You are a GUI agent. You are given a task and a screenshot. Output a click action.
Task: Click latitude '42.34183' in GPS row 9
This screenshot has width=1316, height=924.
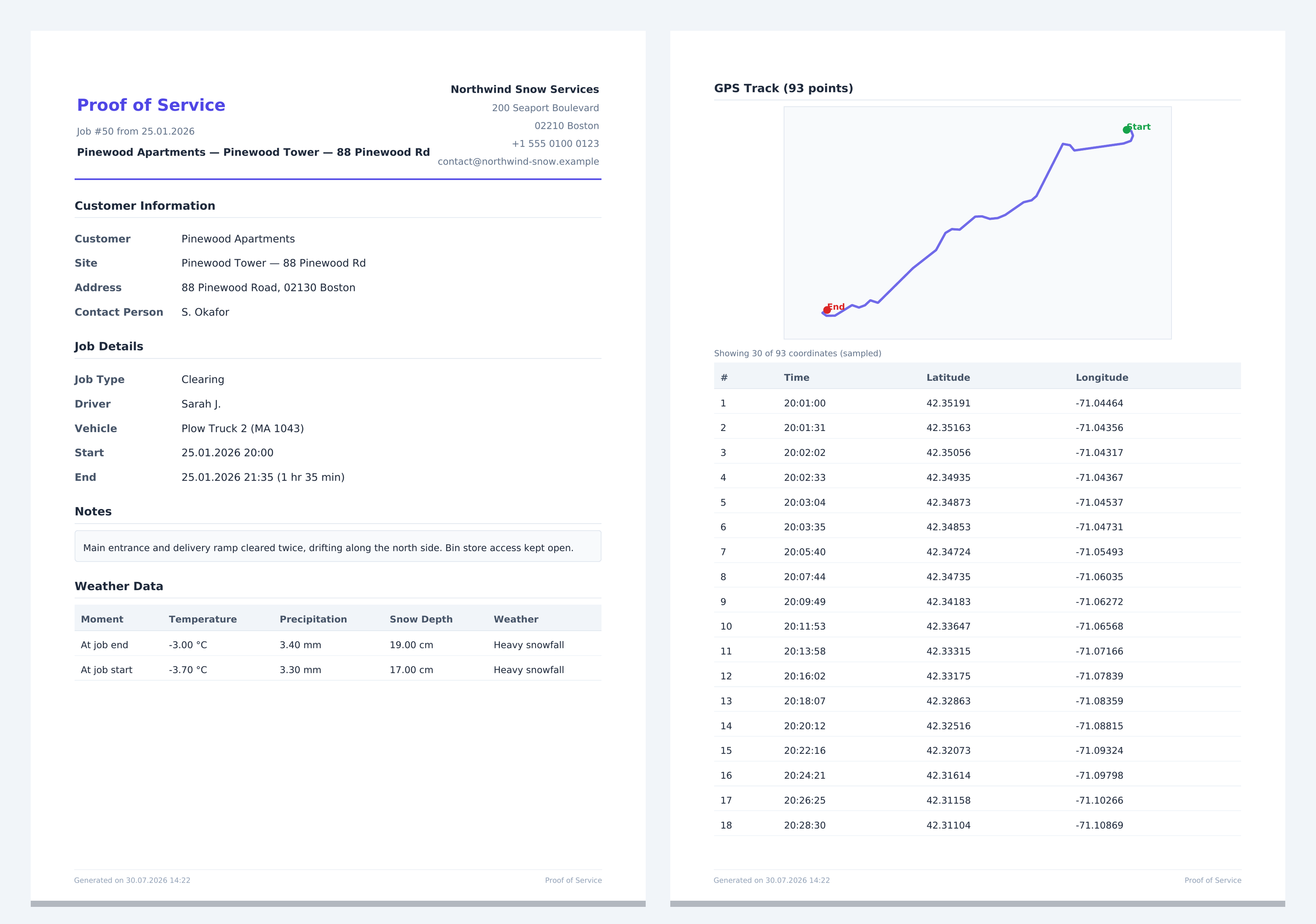tap(949, 602)
